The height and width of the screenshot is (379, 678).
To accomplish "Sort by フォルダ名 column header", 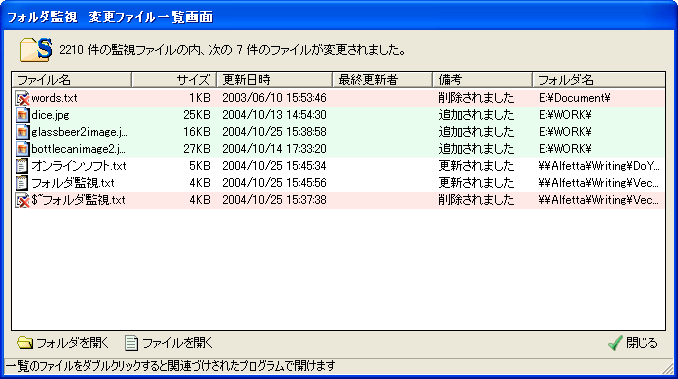I will point(598,80).
